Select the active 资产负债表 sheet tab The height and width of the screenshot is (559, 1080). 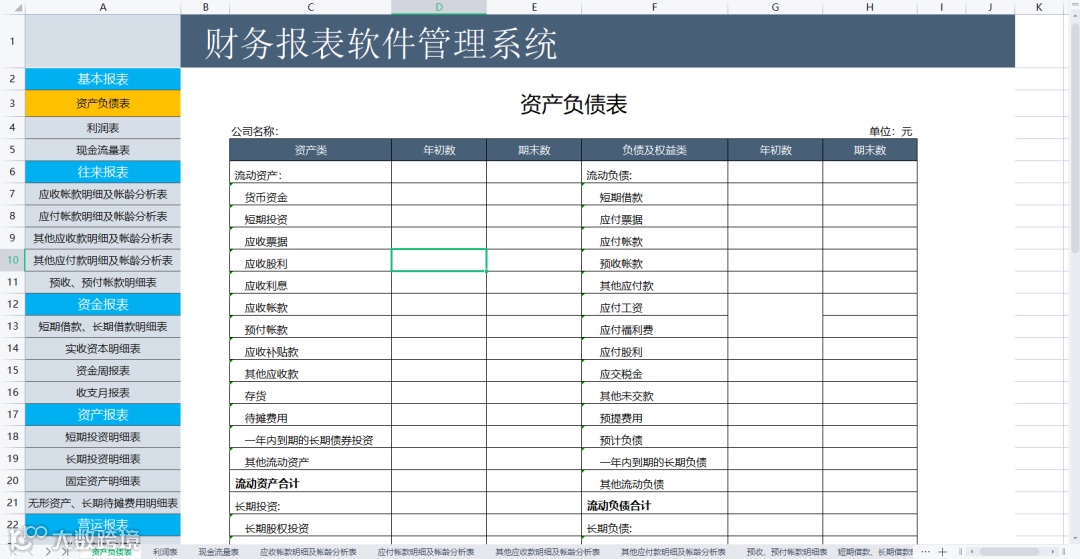coord(111,552)
